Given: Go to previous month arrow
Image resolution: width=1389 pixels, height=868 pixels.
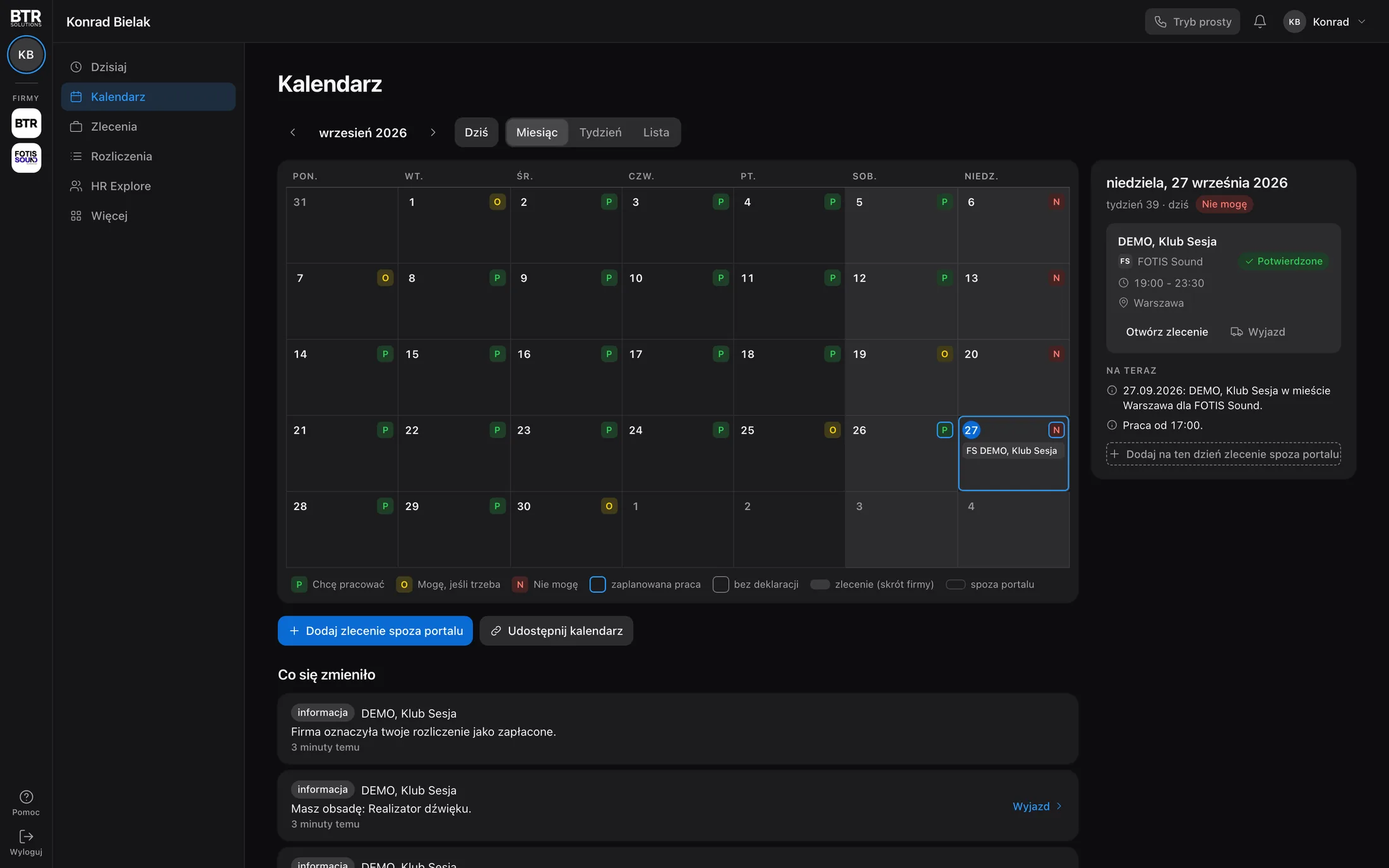Looking at the screenshot, I should pyautogui.click(x=293, y=133).
